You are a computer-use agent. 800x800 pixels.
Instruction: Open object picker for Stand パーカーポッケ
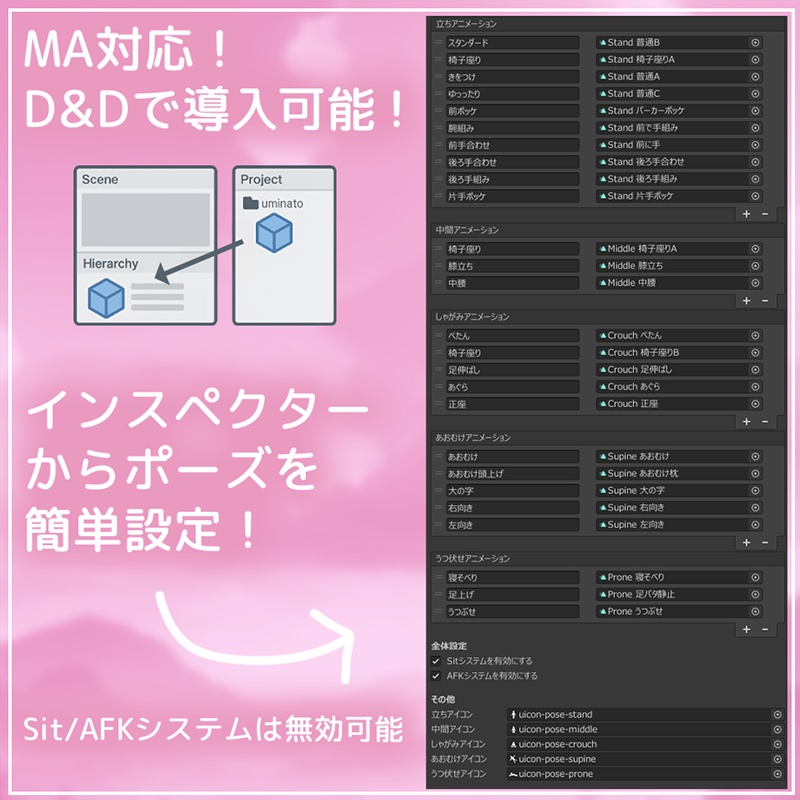coord(755,111)
